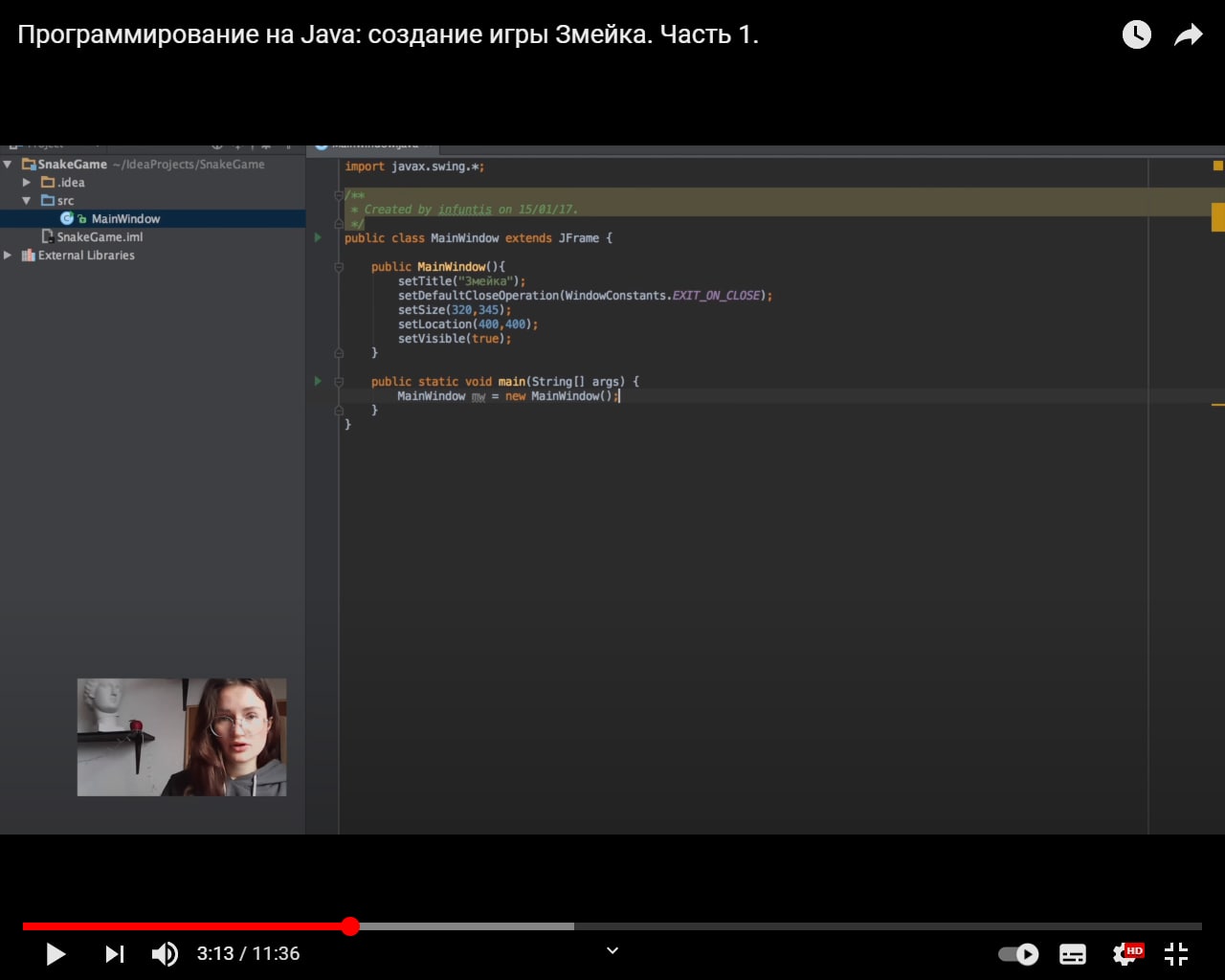Click EXIT_ON_CLOSE constant in code
Screen dimensions: 1225x980
coord(717,296)
